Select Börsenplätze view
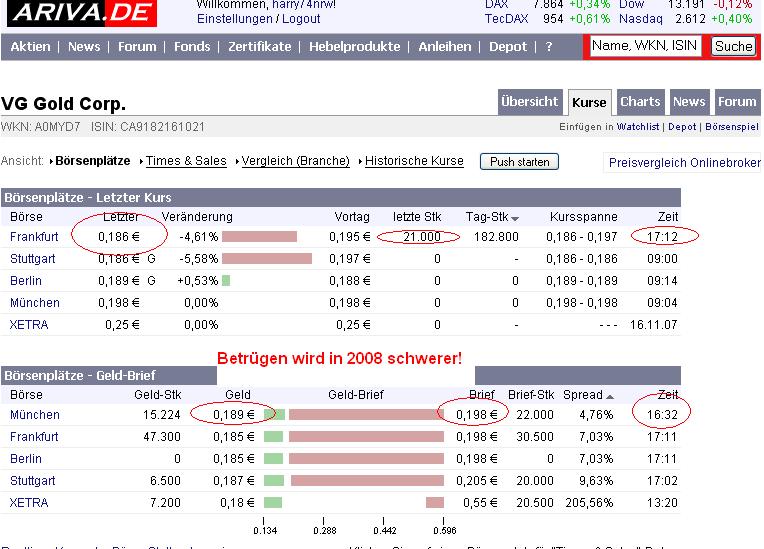This screenshot has height=549, width=764. click(93, 161)
